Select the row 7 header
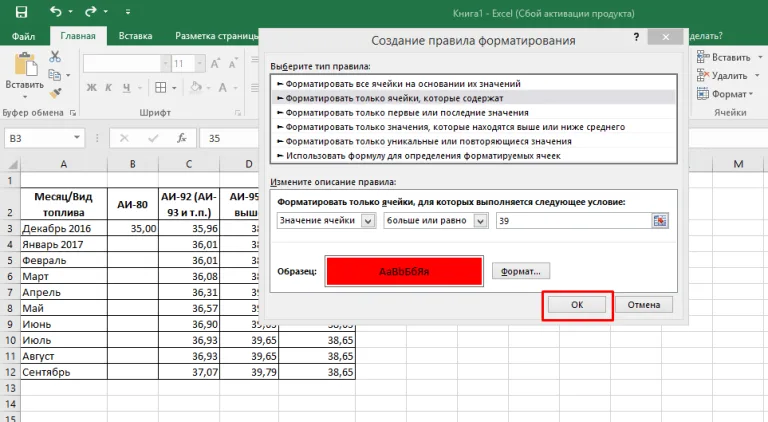Image resolution: width=768 pixels, height=422 pixels. pyautogui.click(x=10, y=292)
